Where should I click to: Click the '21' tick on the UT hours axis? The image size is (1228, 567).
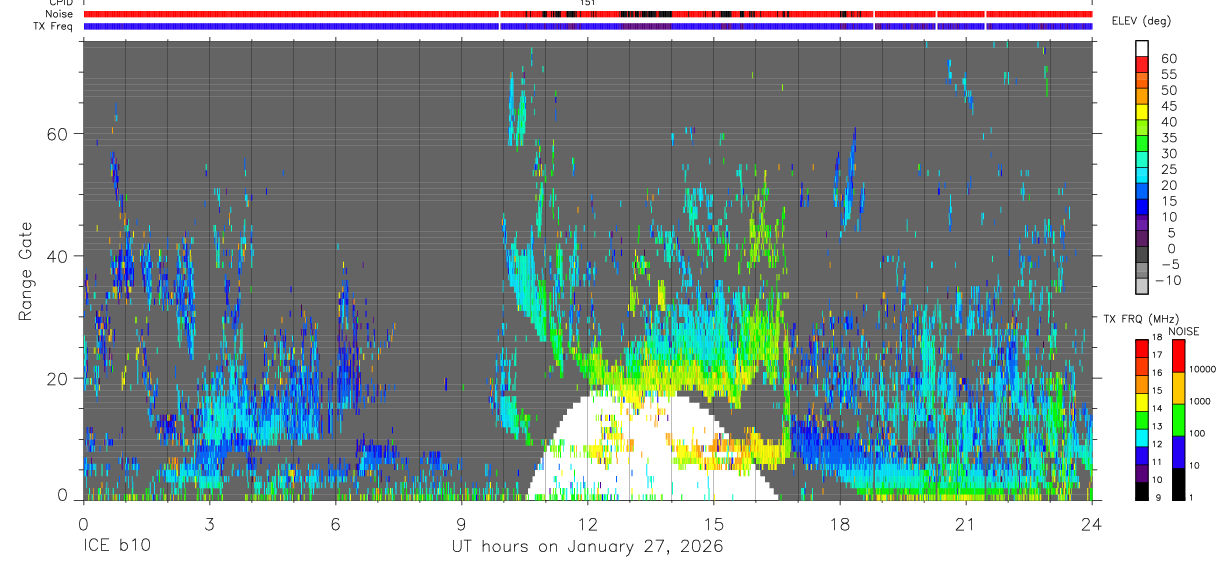tap(965, 524)
